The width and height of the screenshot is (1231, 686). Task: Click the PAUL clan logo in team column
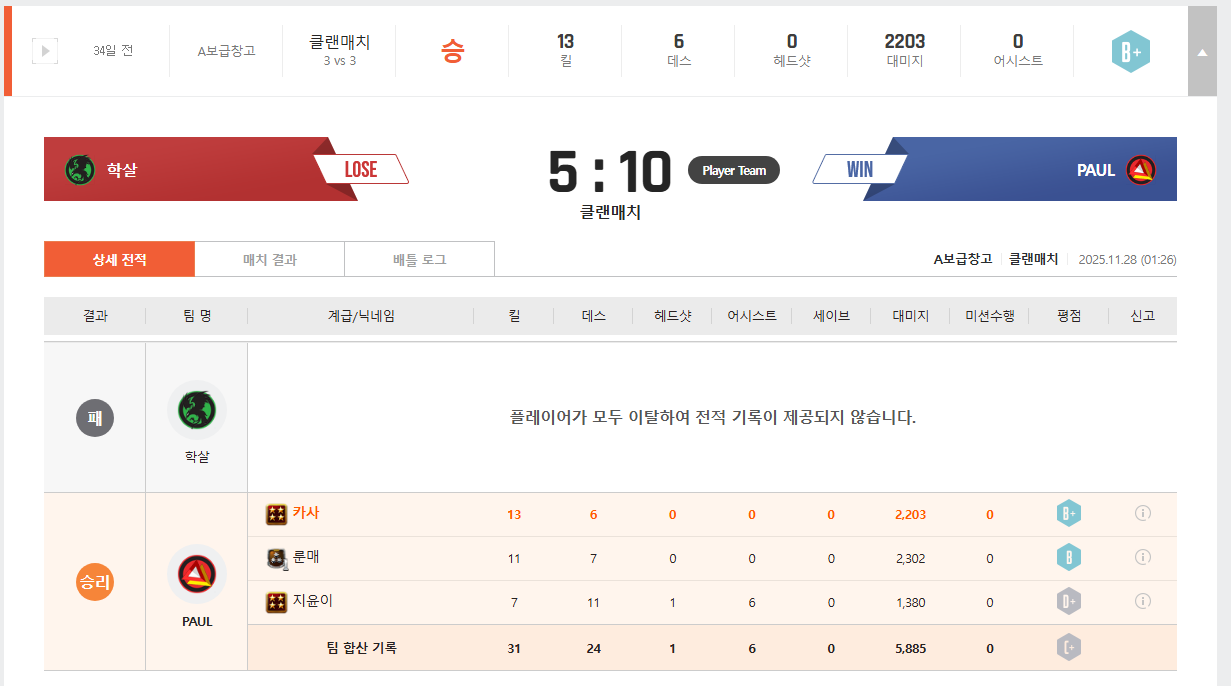coord(197,574)
